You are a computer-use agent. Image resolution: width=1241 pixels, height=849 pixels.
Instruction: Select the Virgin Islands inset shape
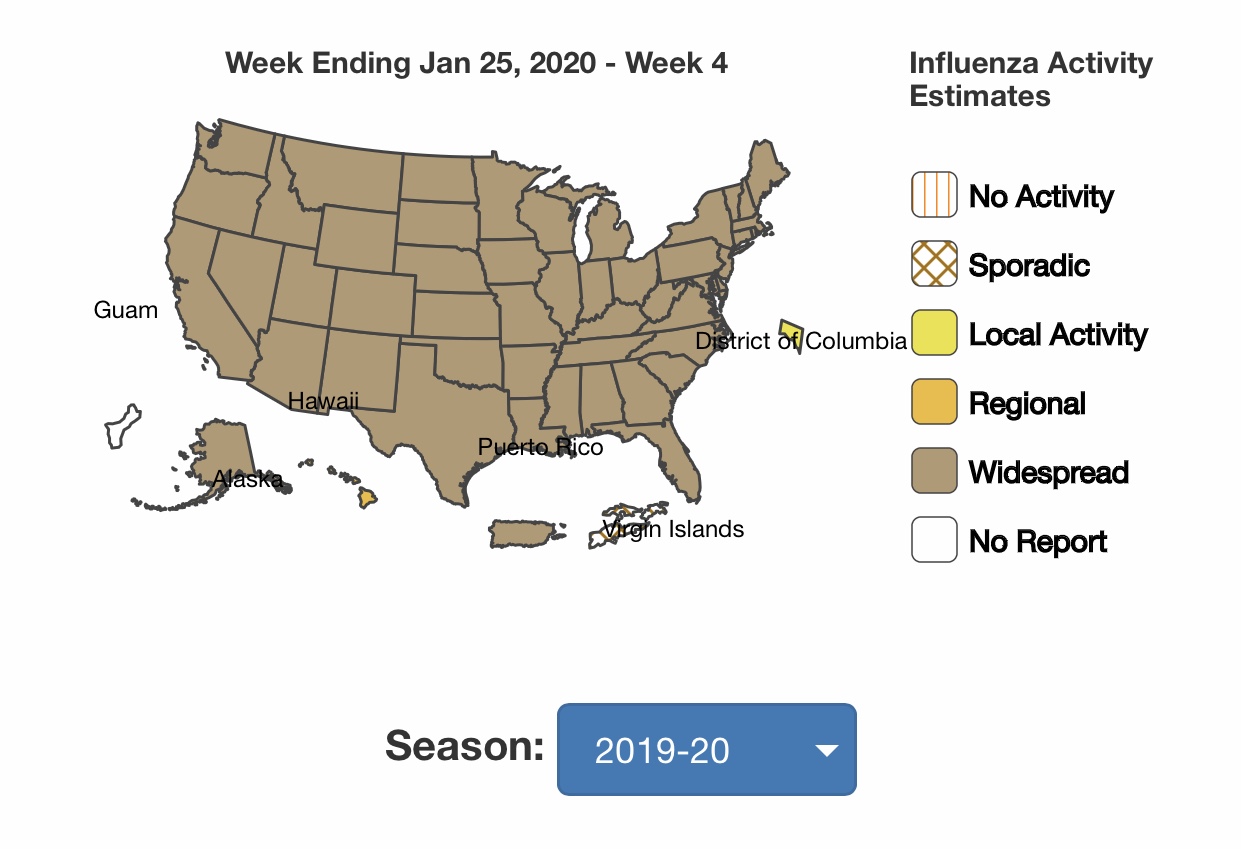pos(628,518)
